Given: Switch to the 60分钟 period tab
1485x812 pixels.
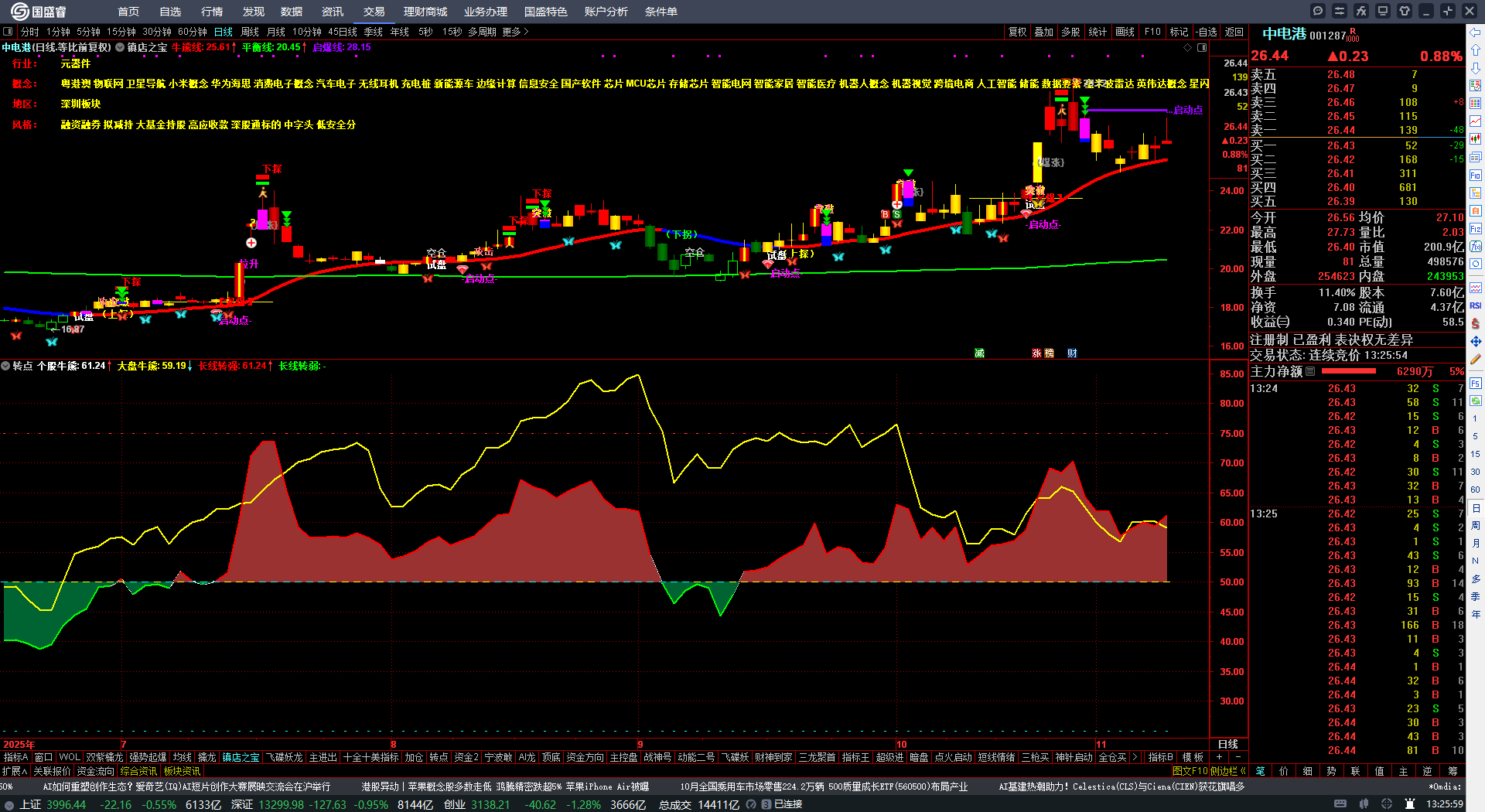Looking at the screenshot, I should pos(193,32).
